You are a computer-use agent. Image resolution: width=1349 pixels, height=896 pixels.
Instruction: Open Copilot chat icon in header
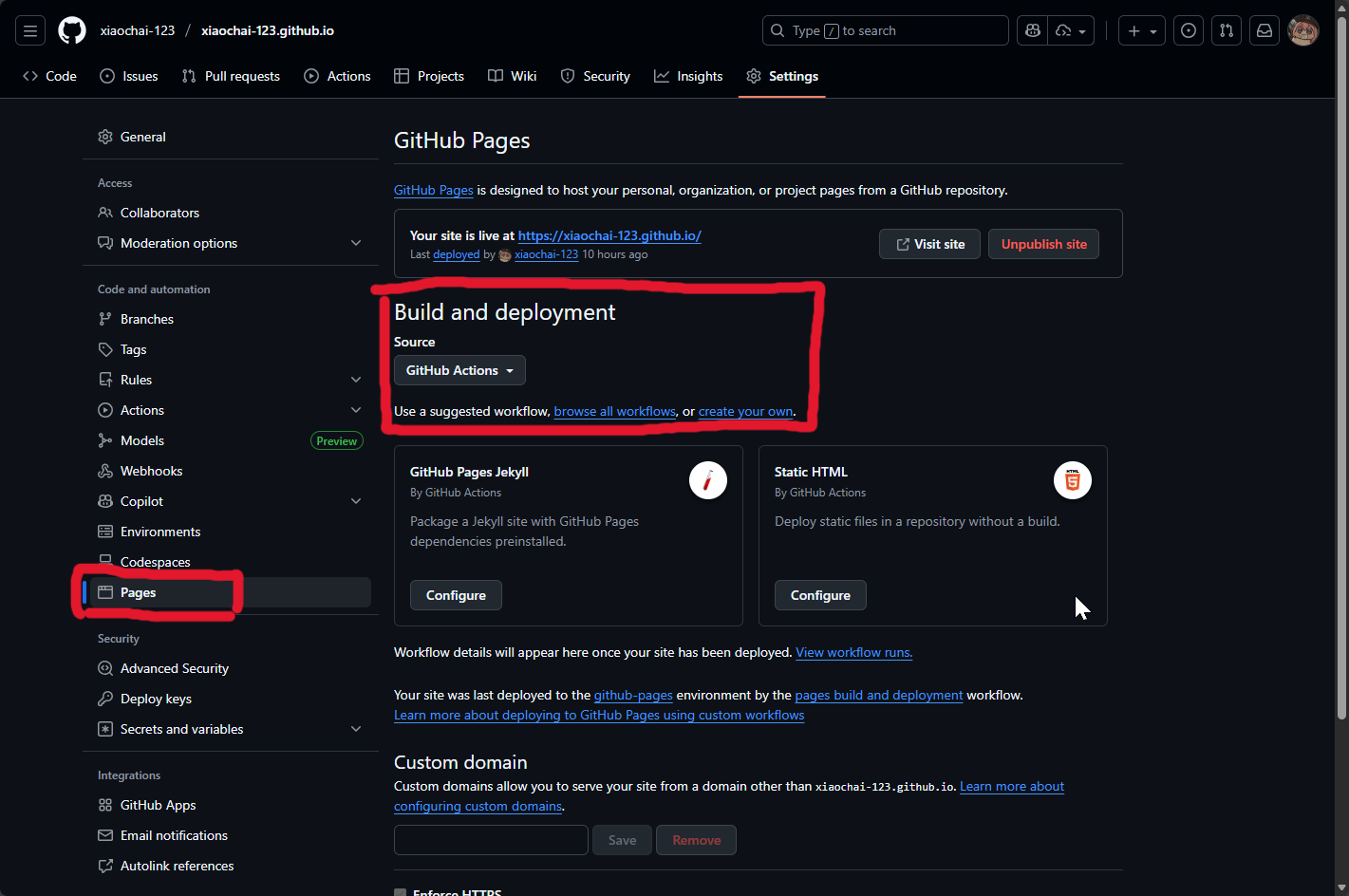1033,30
